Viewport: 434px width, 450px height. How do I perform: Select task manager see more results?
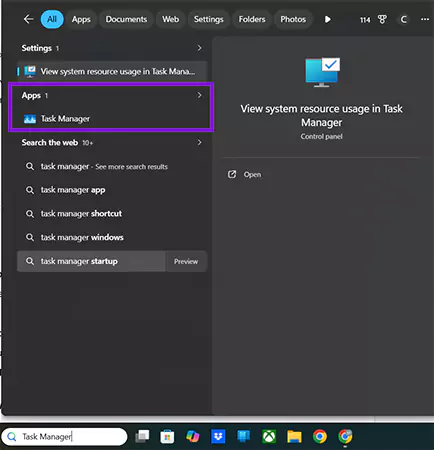[x=112, y=166]
